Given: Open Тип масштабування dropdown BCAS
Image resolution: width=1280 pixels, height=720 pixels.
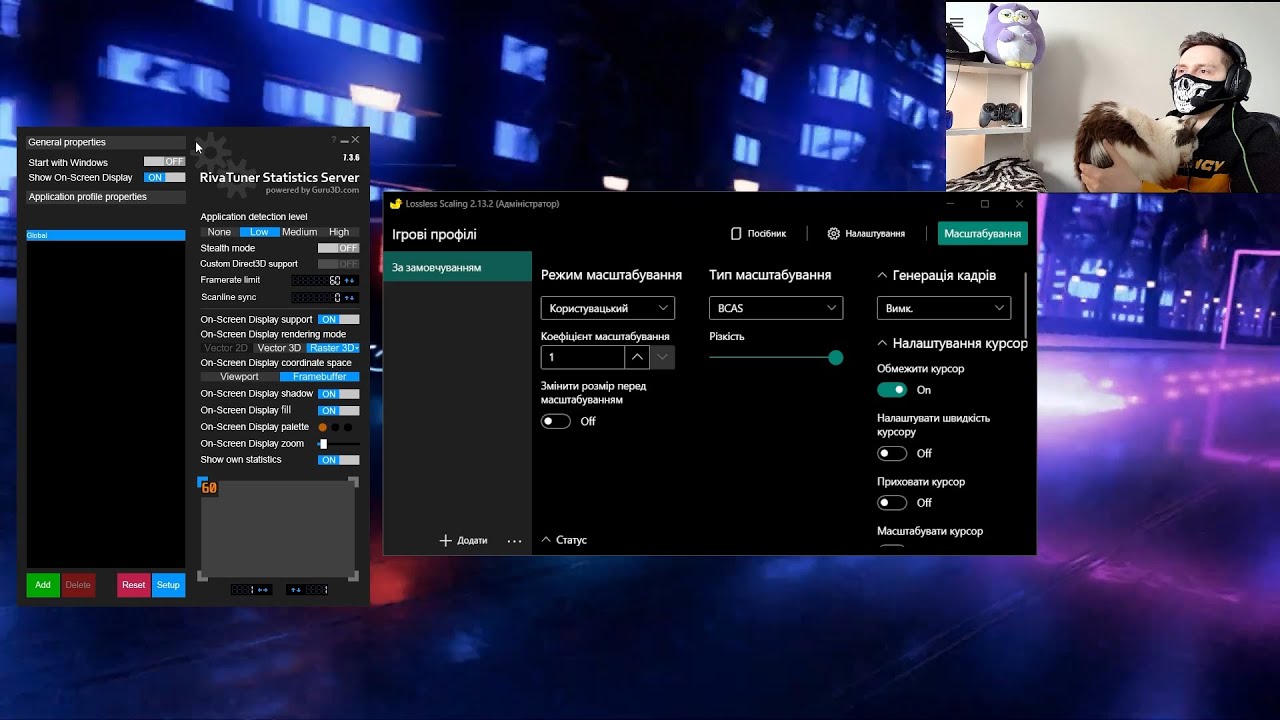Looking at the screenshot, I should 776,308.
